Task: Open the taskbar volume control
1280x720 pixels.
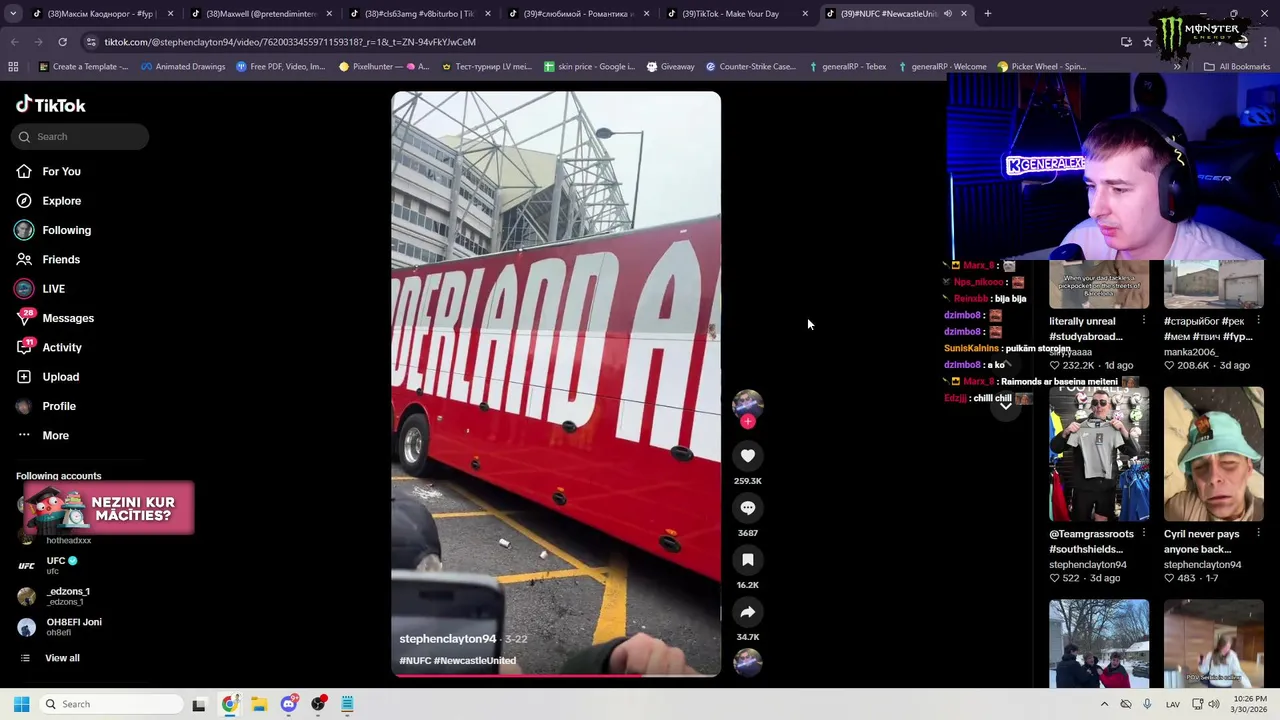Action: coord(1214,704)
